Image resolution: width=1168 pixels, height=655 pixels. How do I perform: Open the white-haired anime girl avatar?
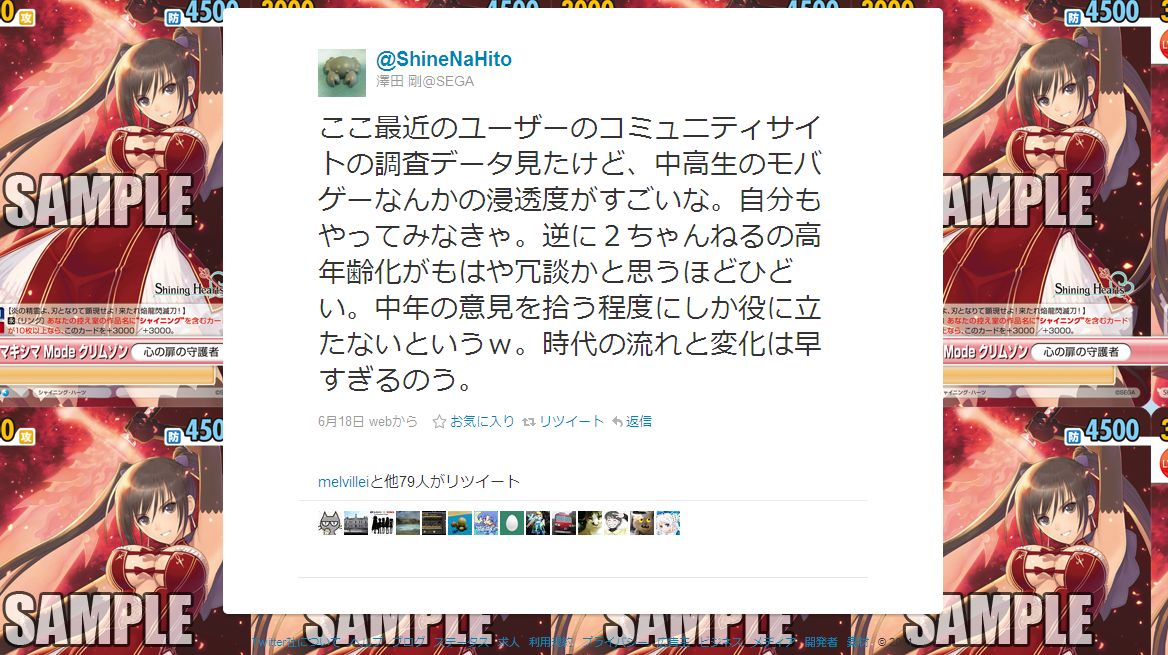[668, 523]
